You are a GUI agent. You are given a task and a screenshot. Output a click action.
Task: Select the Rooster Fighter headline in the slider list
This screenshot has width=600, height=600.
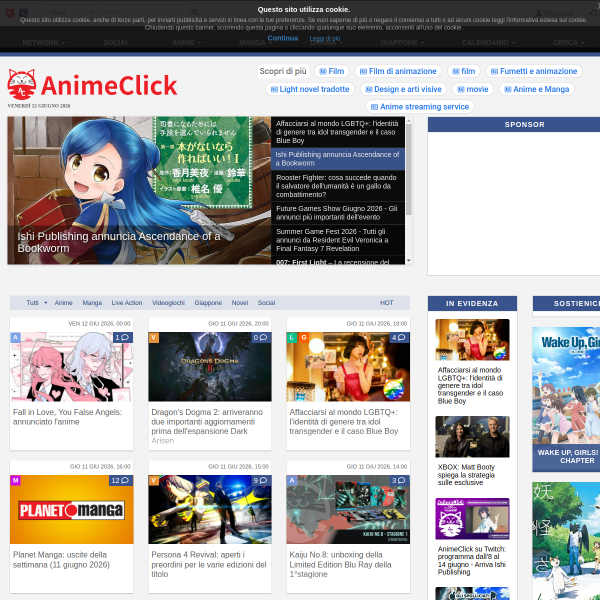[x=338, y=186]
